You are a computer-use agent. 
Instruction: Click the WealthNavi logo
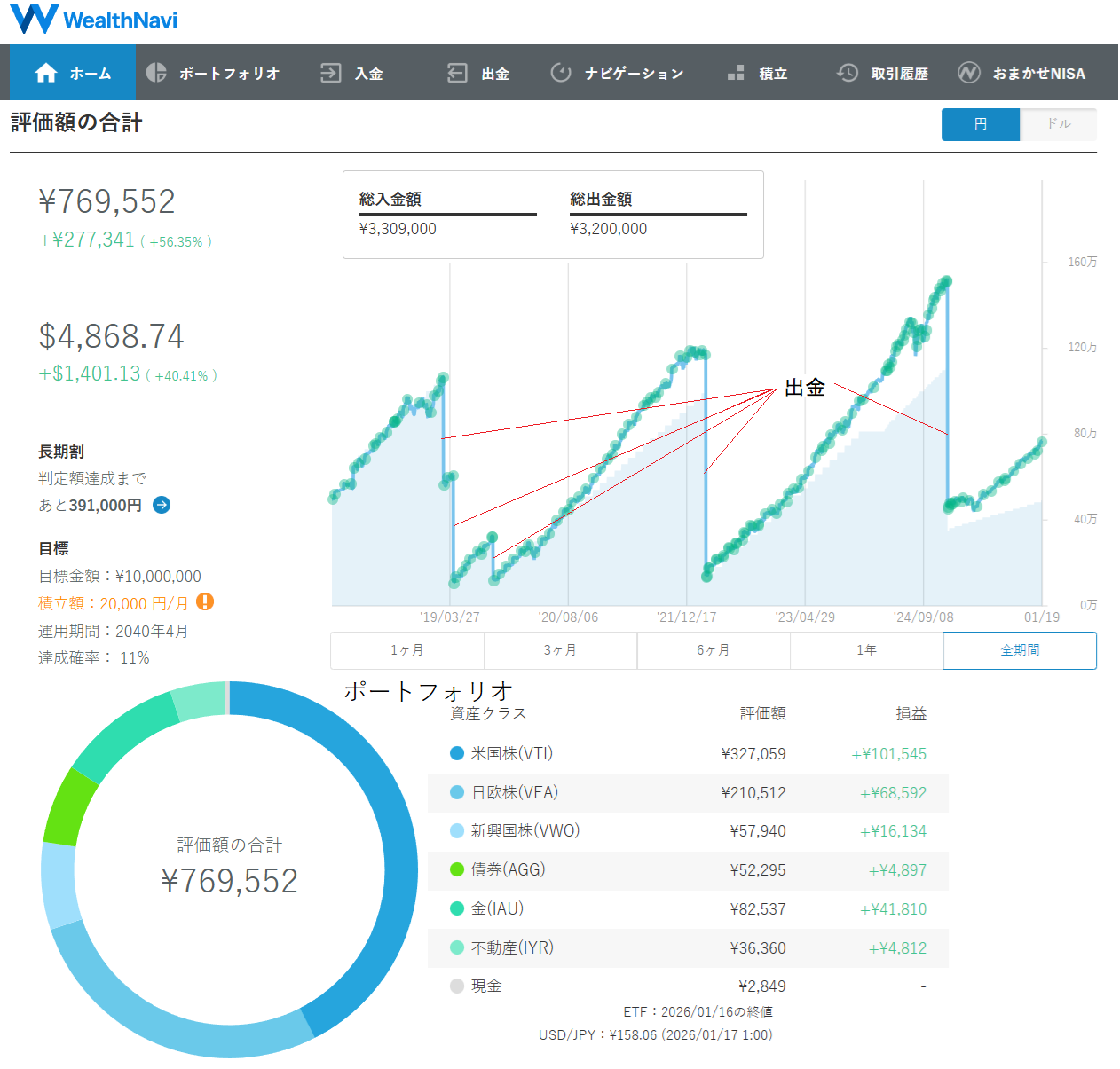coord(93,20)
